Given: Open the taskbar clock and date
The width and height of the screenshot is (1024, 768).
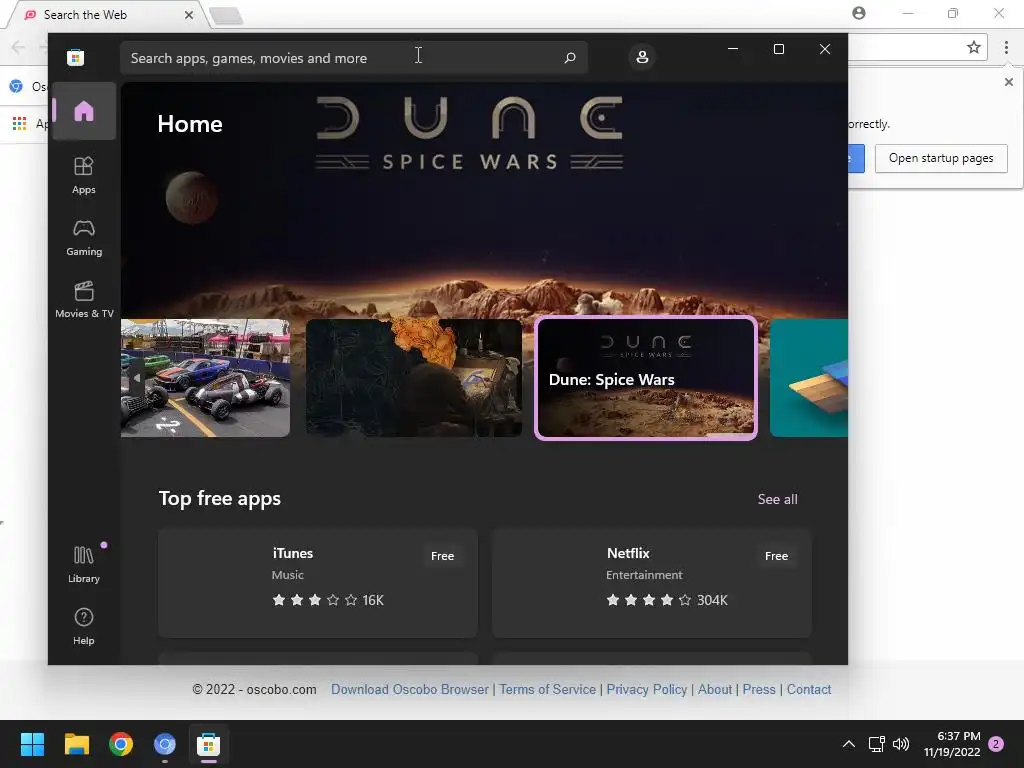Looking at the screenshot, I should [952, 744].
